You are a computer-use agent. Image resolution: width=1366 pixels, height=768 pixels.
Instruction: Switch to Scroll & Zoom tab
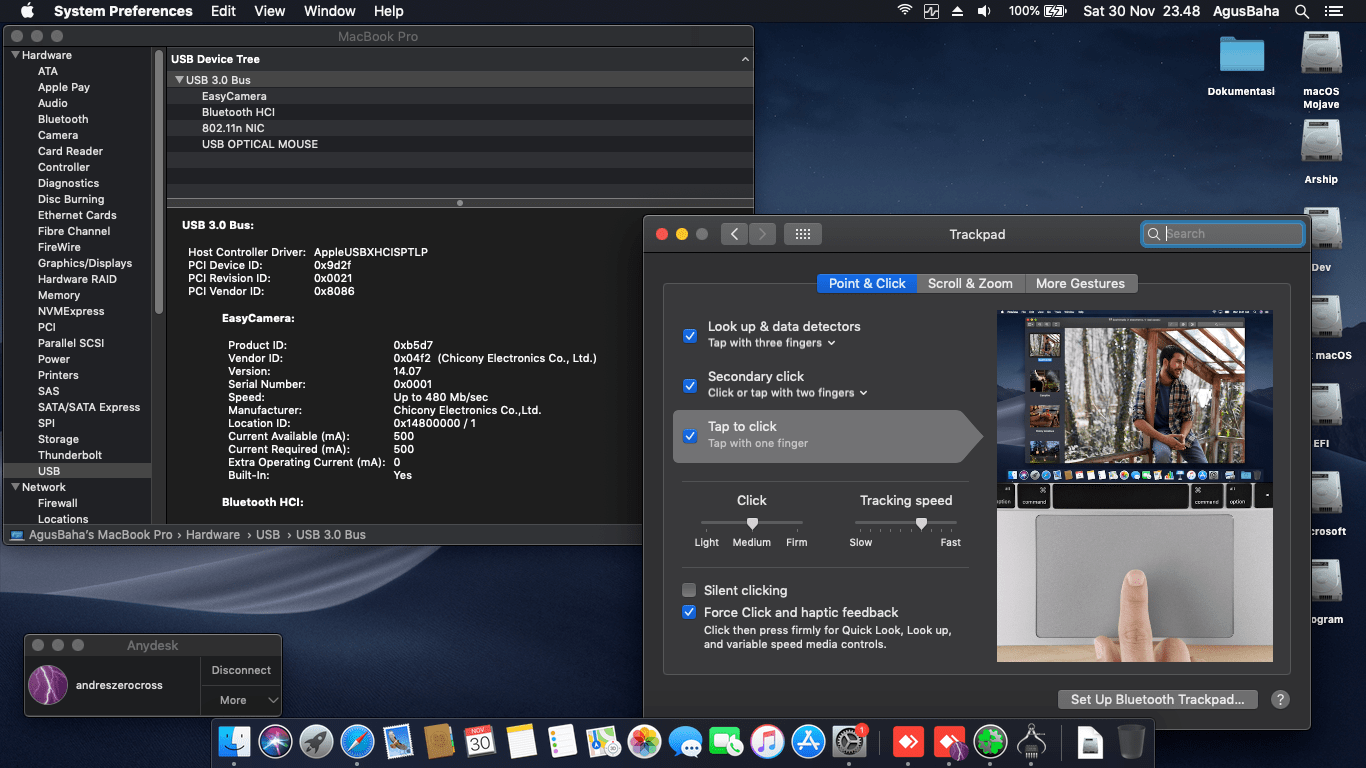(x=970, y=283)
